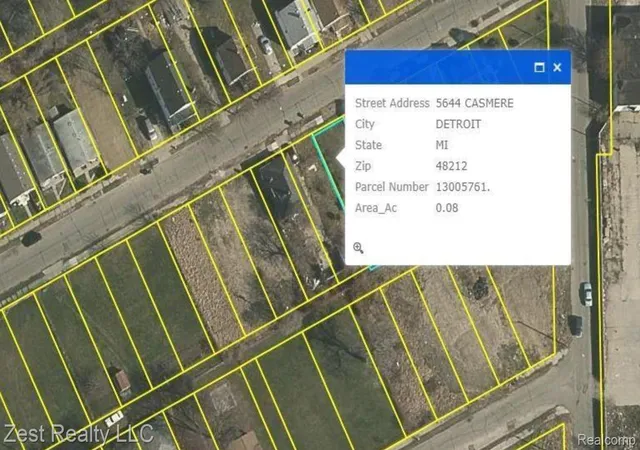Maximize the parcel info popup

tap(539, 67)
